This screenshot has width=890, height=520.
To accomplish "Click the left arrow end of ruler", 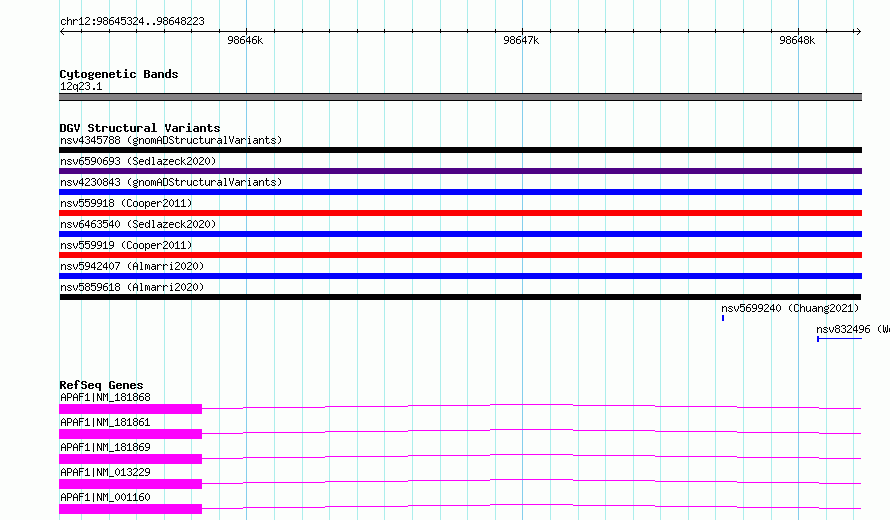I will [62, 31].
